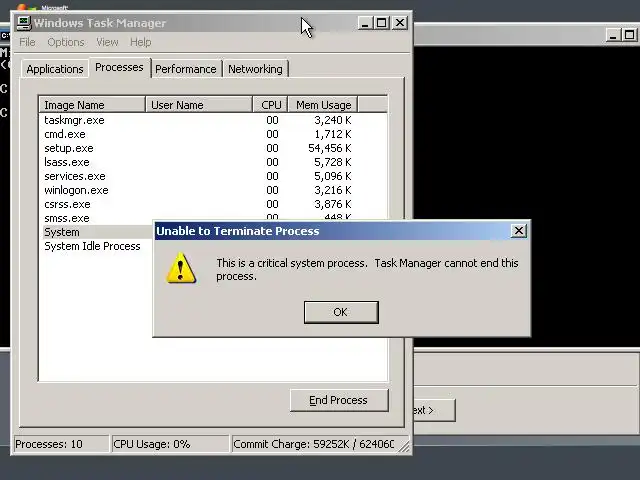Screen dimensions: 640x480
Task: Click the CPU Usage: 0% status entry
Action: point(170,444)
